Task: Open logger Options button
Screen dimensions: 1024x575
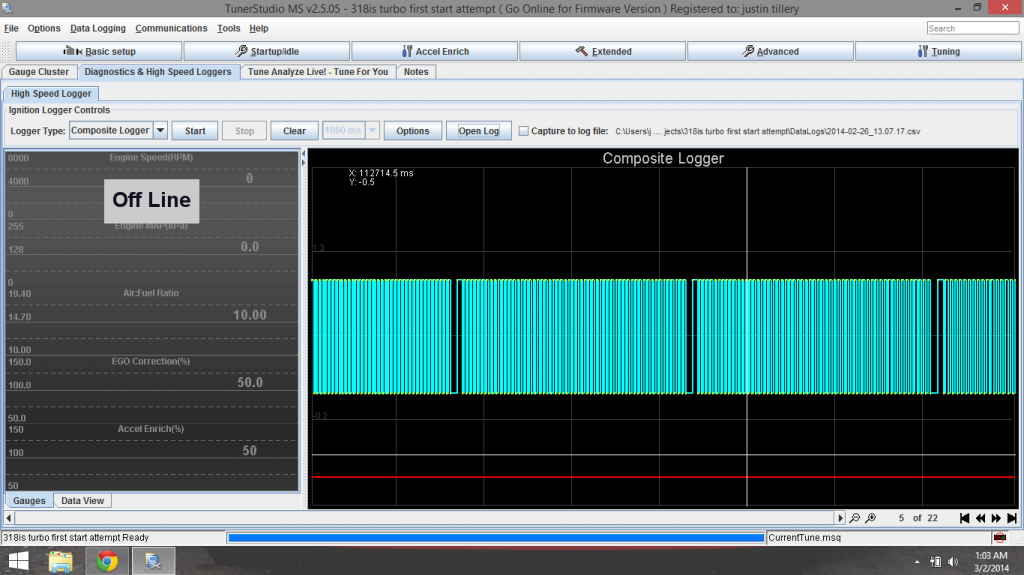Action: [x=413, y=131]
